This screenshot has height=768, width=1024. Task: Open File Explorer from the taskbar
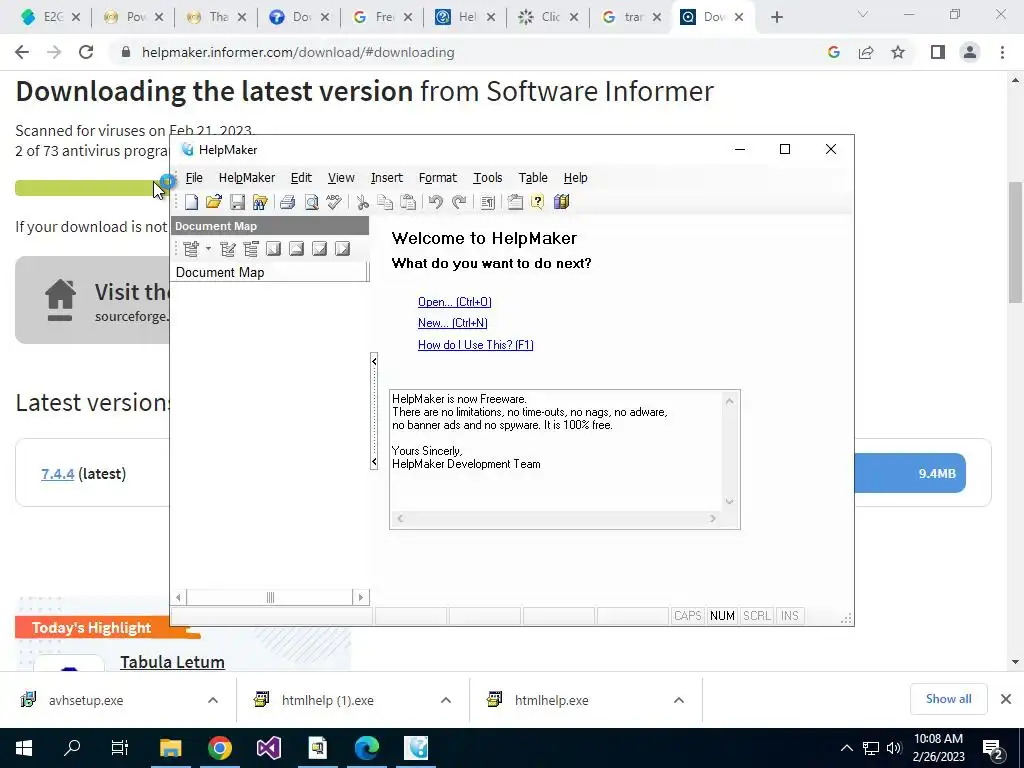(x=170, y=748)
